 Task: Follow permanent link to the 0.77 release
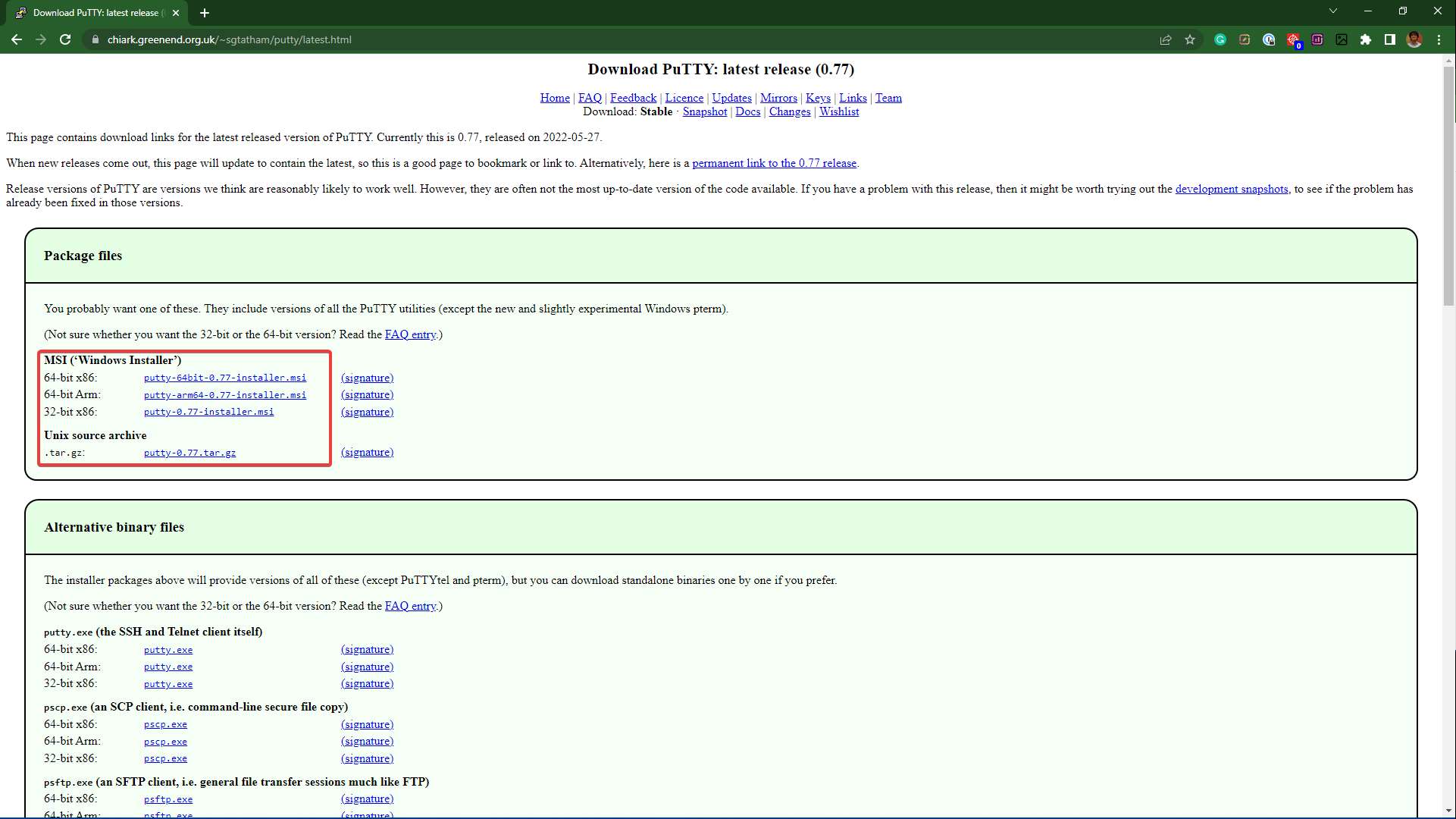pyautogui.click(x=774, y=163)
